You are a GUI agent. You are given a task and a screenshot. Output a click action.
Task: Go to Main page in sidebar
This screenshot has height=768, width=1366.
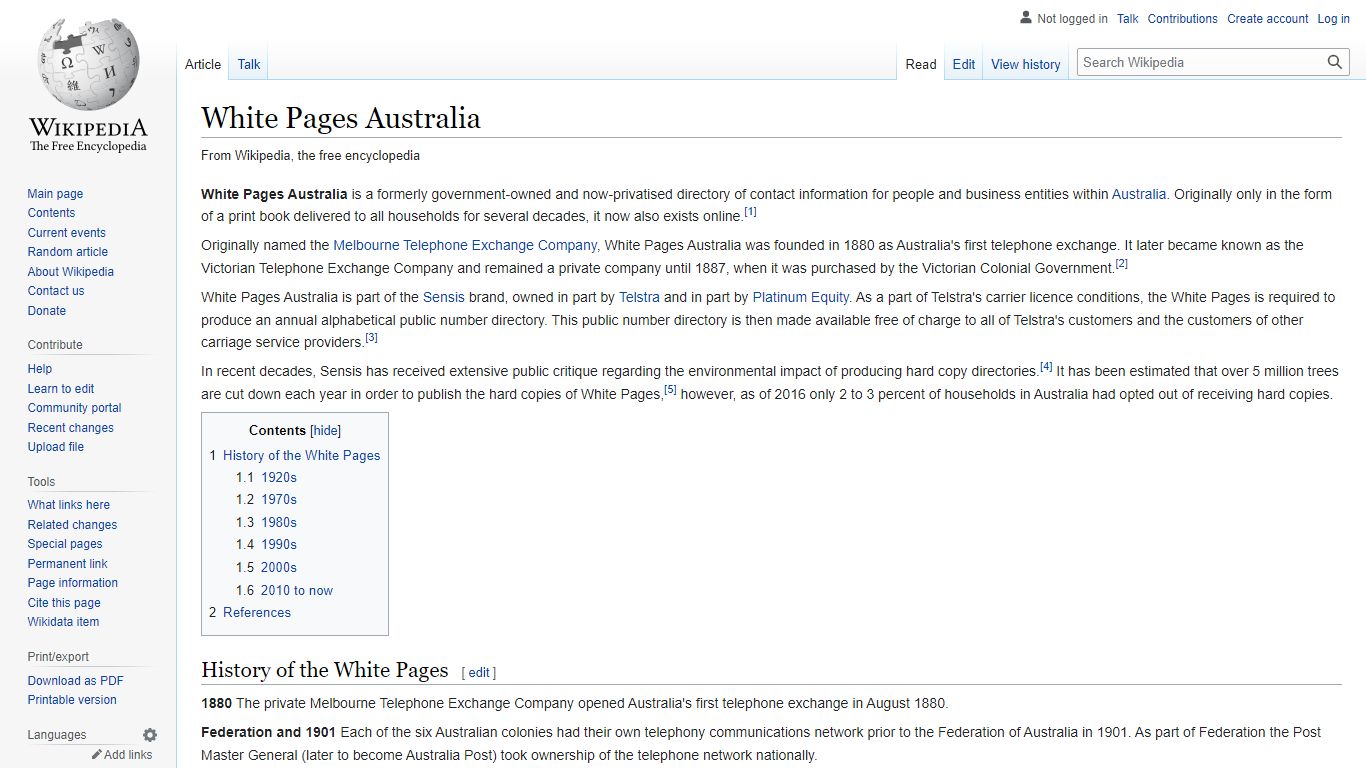click(x=55, y=194)
